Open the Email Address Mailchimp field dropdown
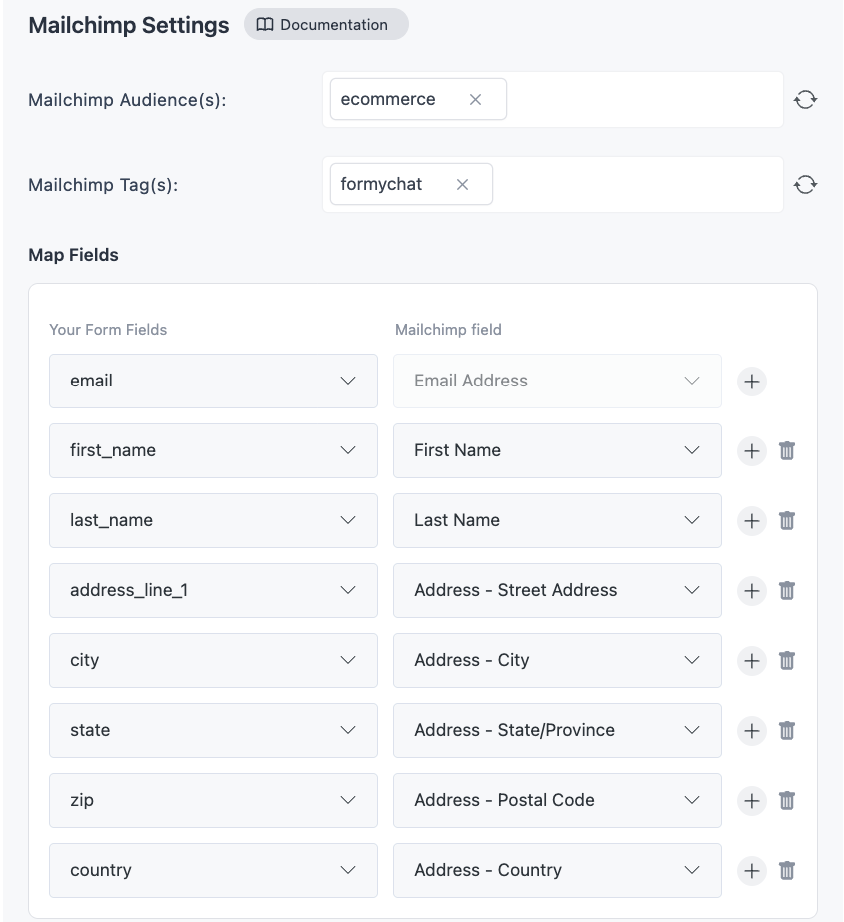This screenshot has width=844, height=922. click(558, 381)
